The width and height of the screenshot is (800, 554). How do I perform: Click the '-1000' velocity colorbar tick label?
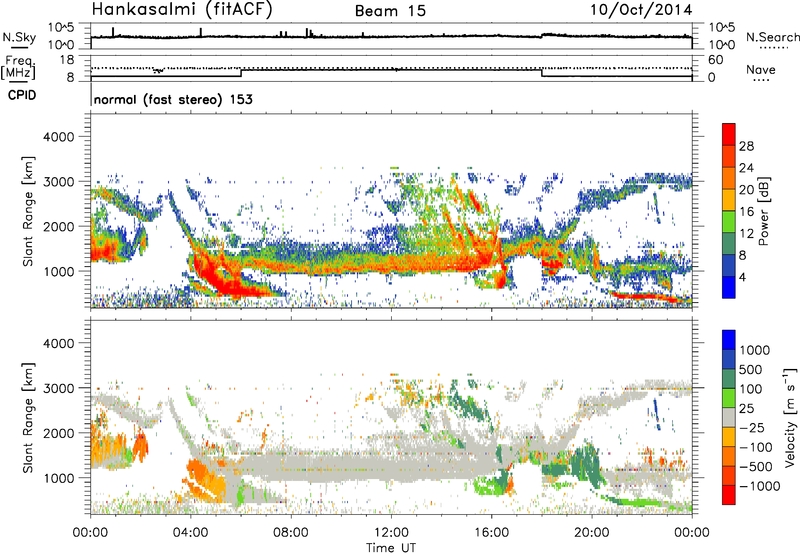(x=759, y=486)
